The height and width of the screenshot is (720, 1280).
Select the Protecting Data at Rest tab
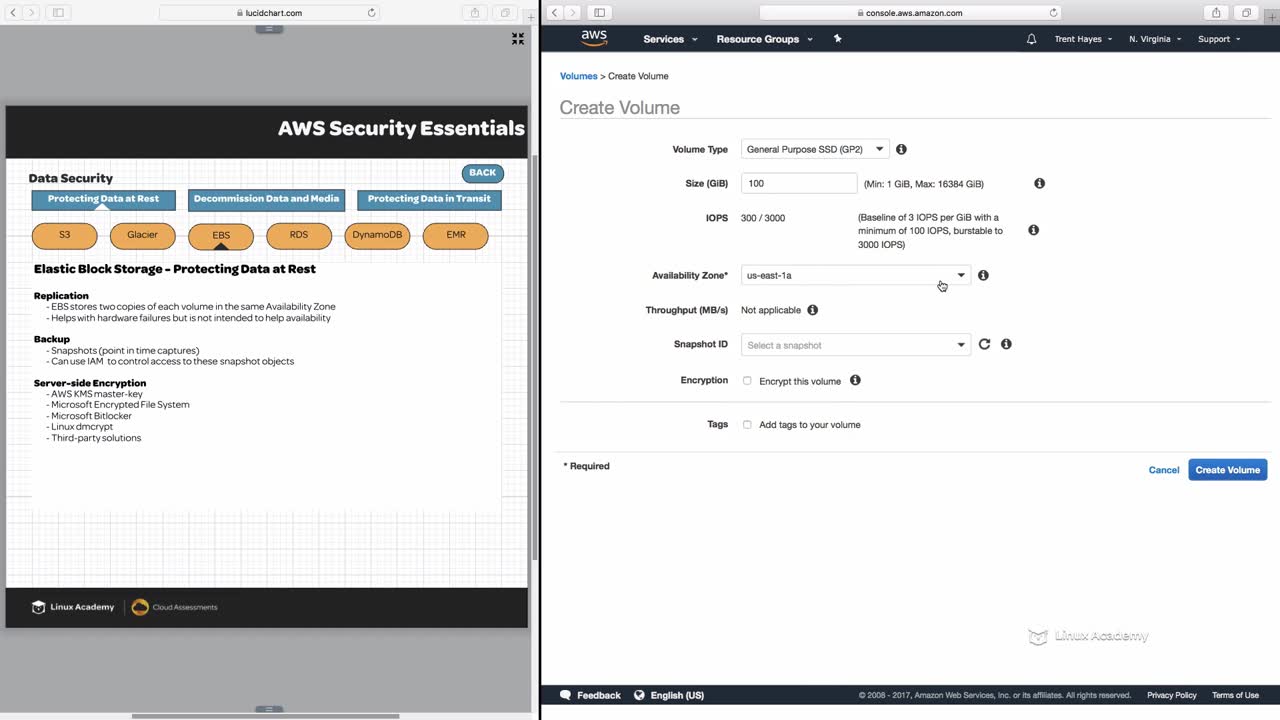tap(103, 199)
